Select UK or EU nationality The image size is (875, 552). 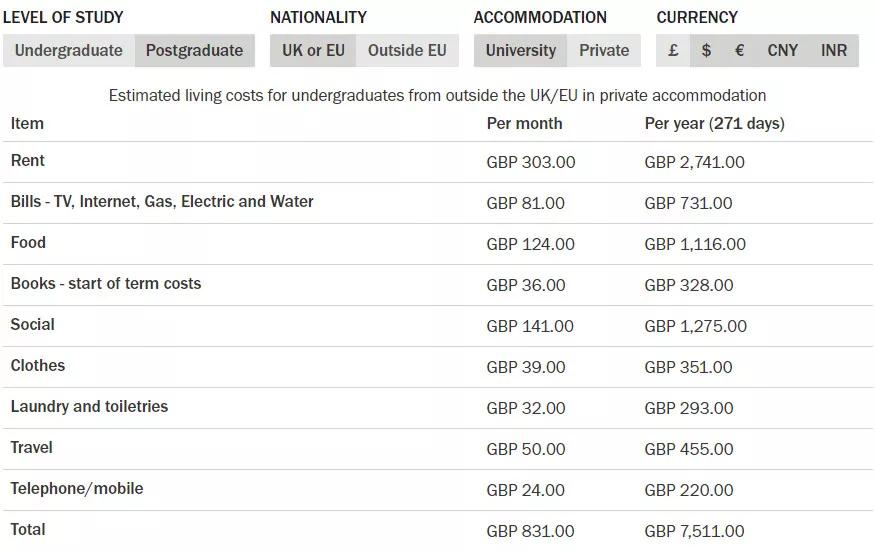(x=313, y=50)
